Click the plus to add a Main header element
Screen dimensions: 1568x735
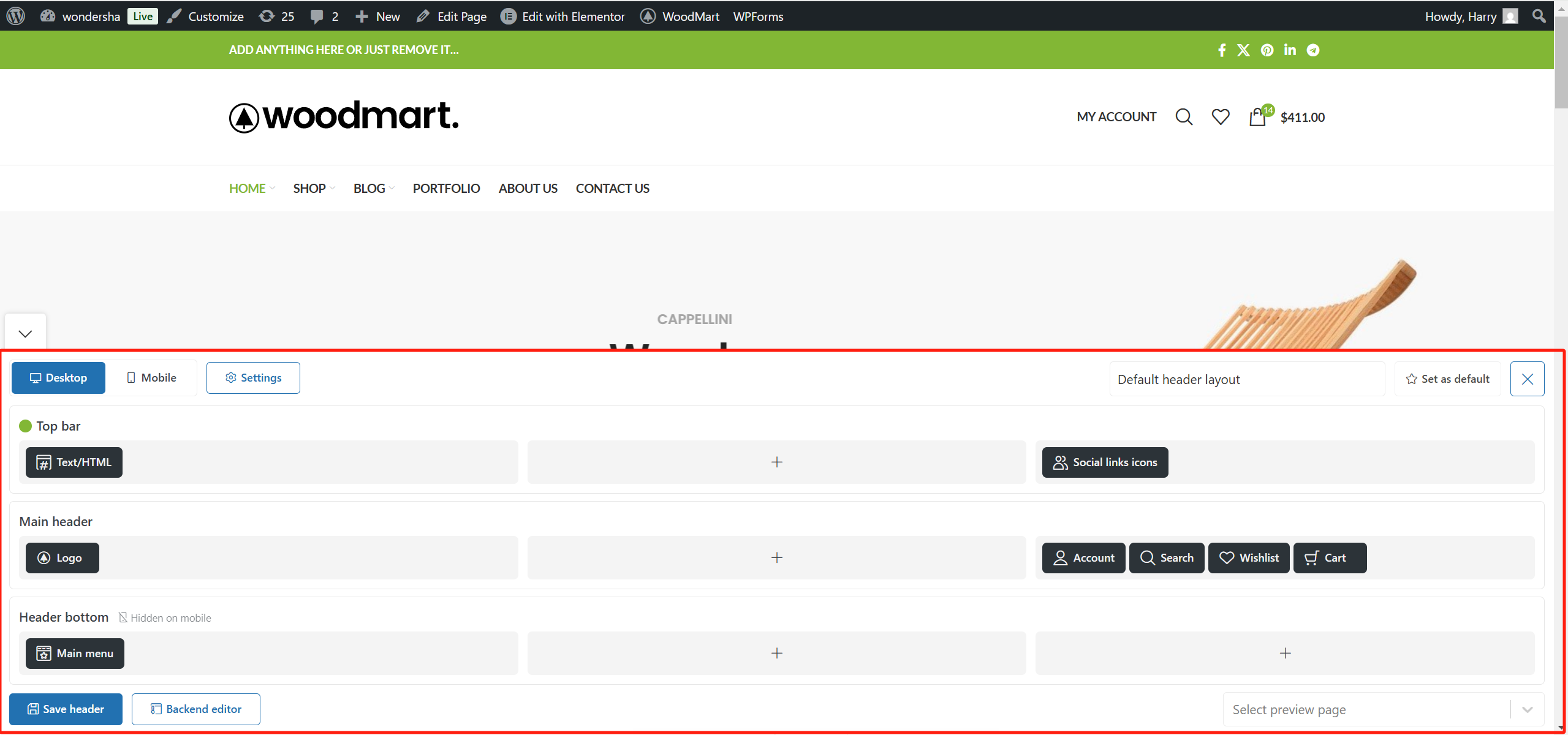pyautogui.click(x=776, y=557)
